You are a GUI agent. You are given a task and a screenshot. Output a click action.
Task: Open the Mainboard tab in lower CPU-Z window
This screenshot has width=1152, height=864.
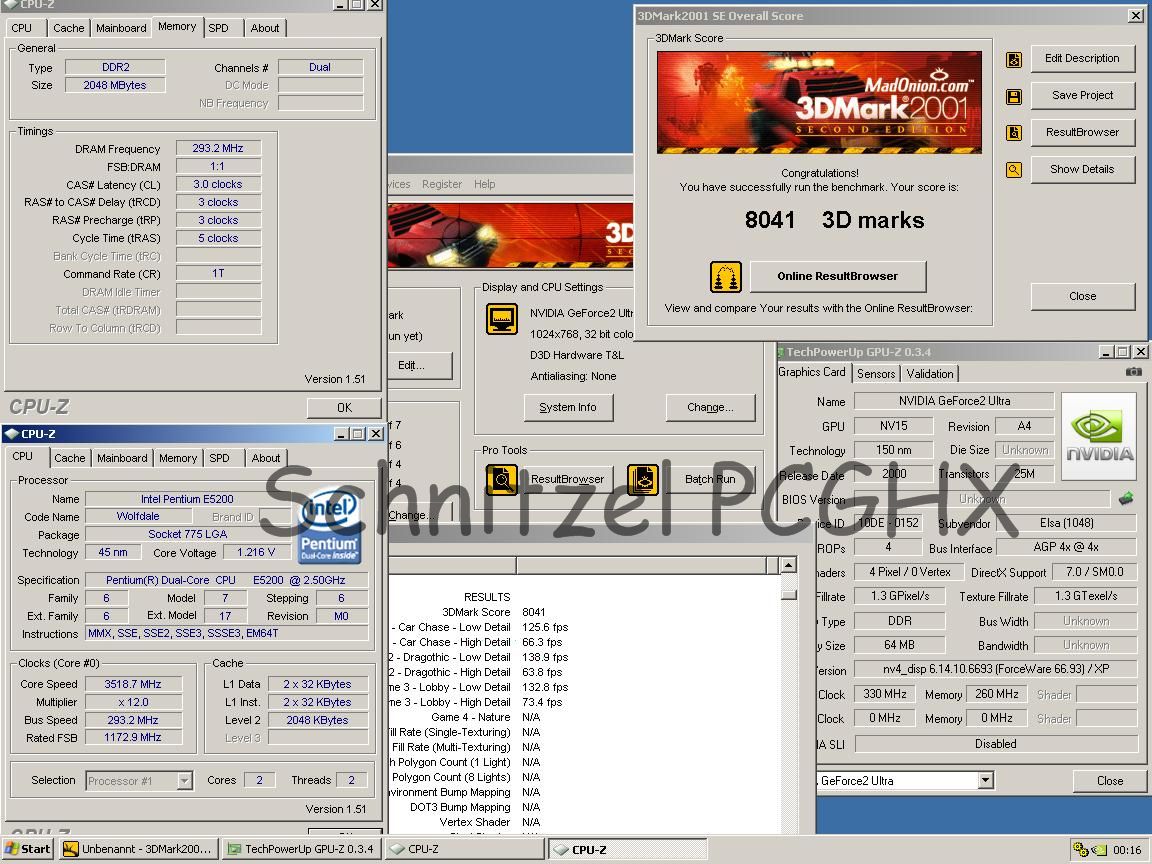click(x=122, y=458)
